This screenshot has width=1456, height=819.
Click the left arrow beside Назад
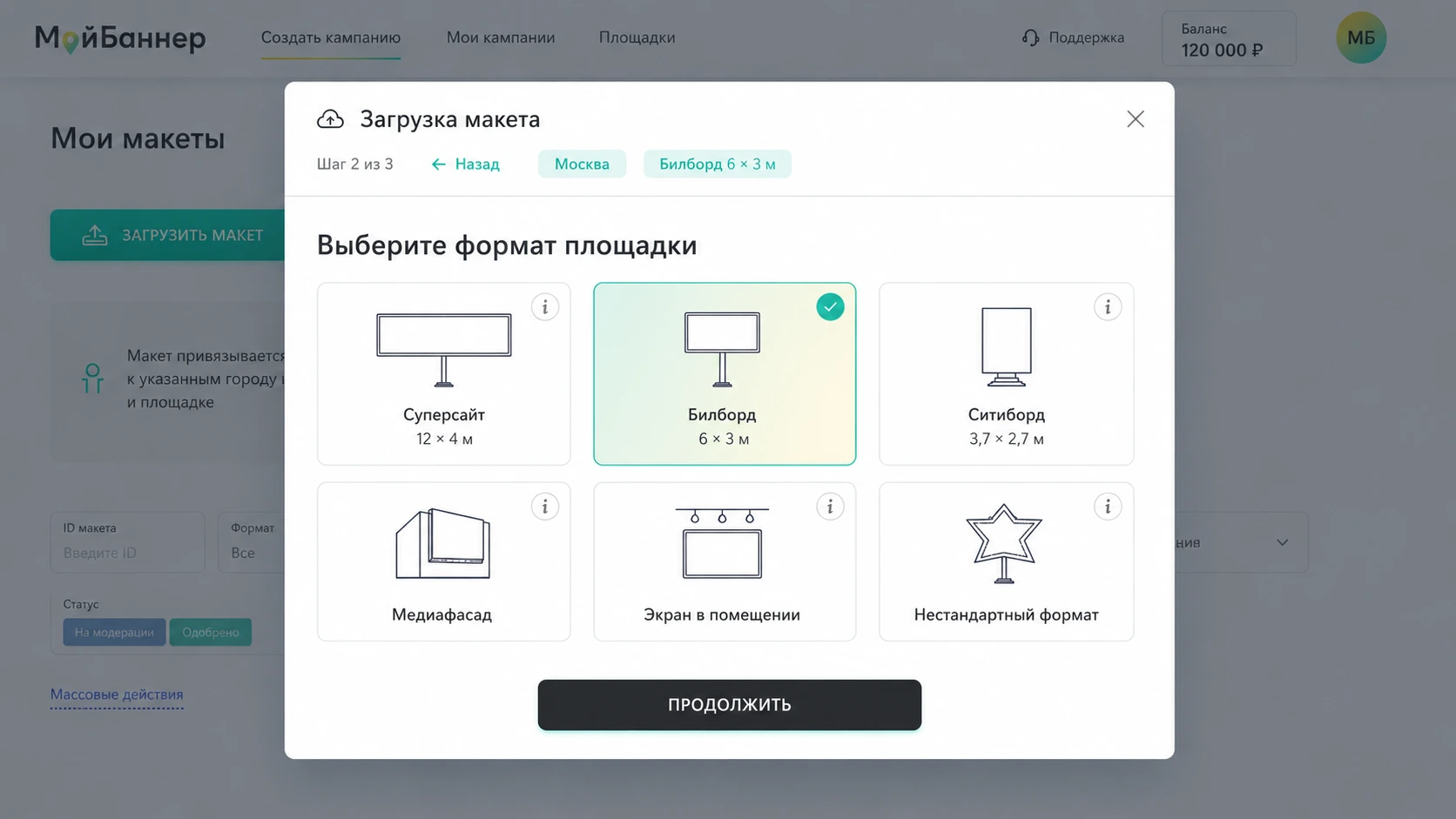[x=439, y=164]
